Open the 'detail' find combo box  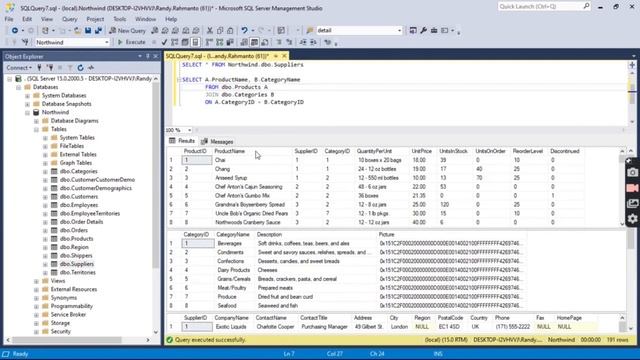[x=399, y=31]
